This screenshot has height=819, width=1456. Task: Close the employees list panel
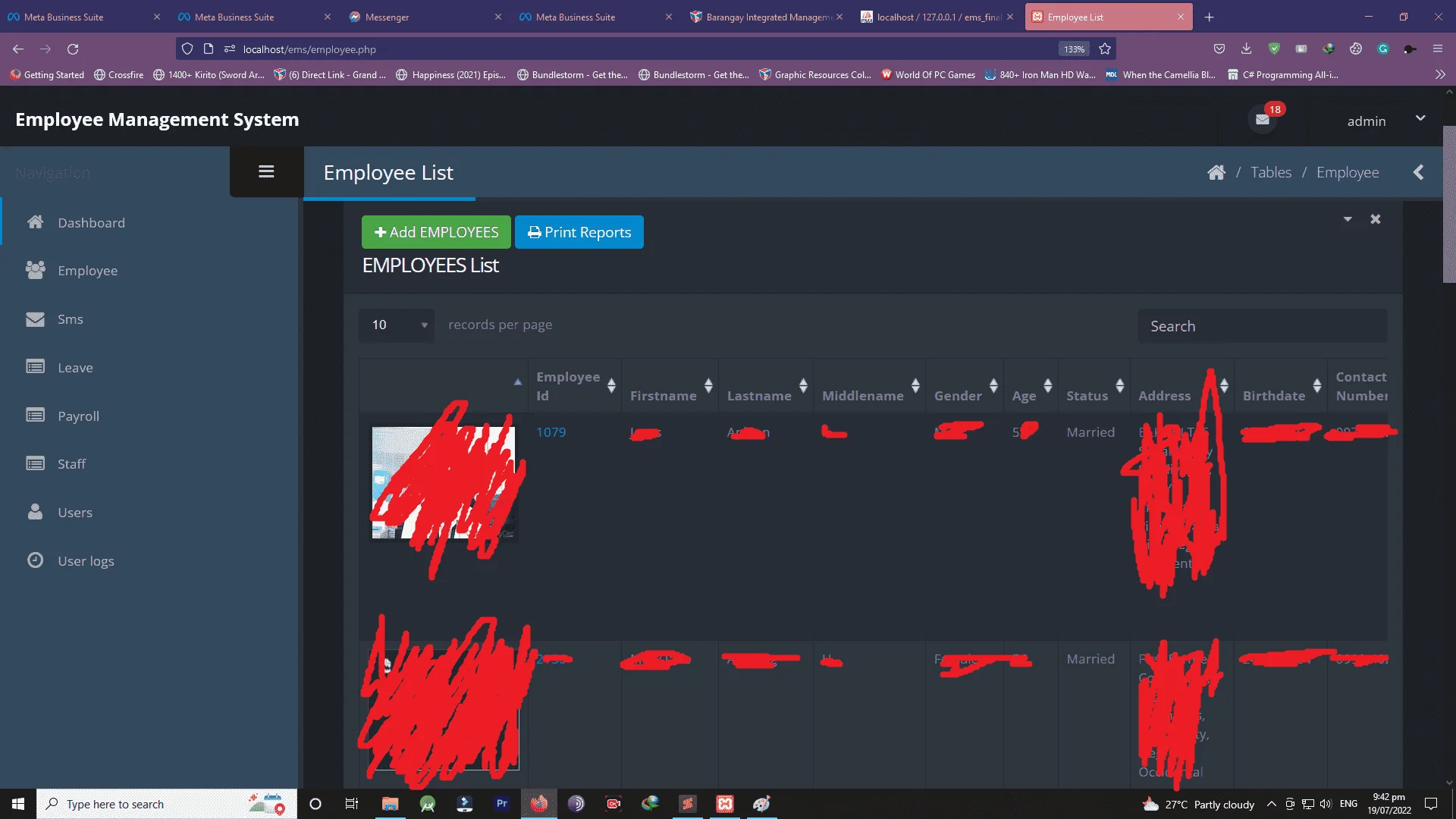point(1376,219)
